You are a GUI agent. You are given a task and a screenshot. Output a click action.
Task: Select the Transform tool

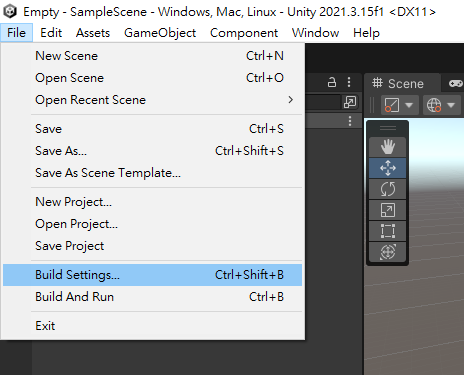[x=387, y=252]
